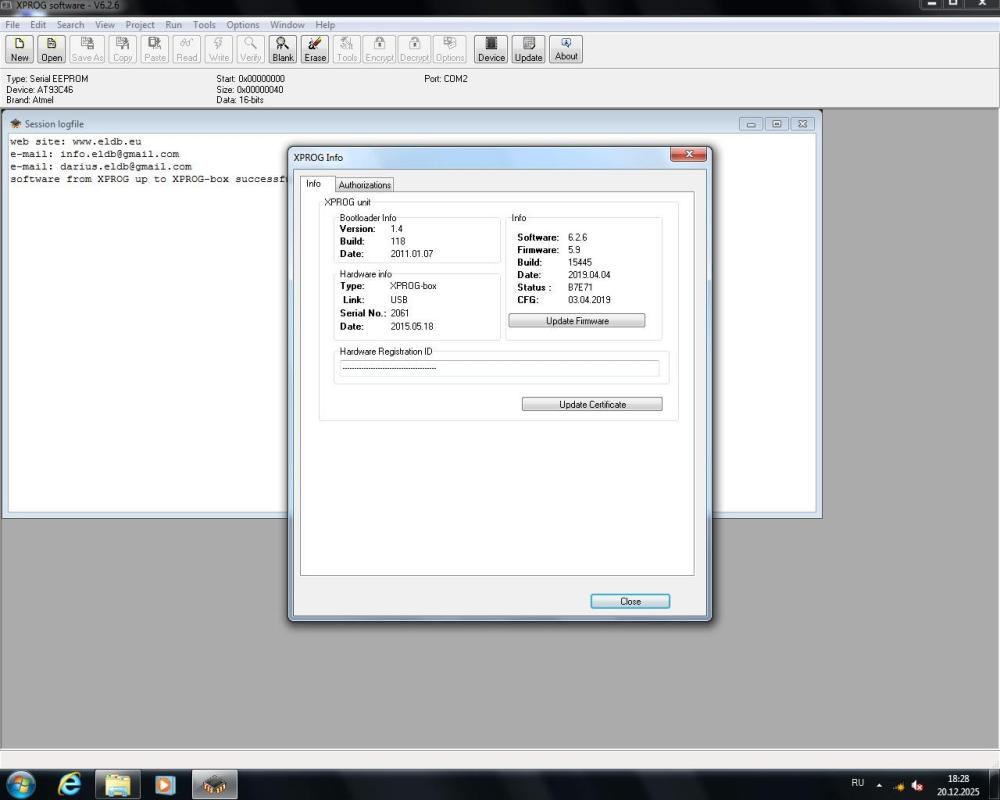
Task: Click the firmware build value 15445
Action: (x=580, y=262)
